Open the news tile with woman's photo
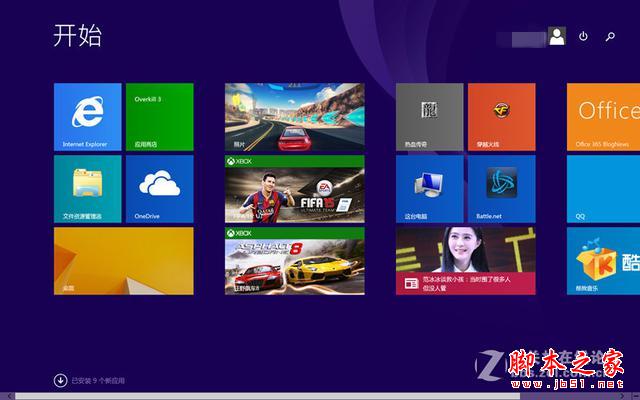 [466, 261]
